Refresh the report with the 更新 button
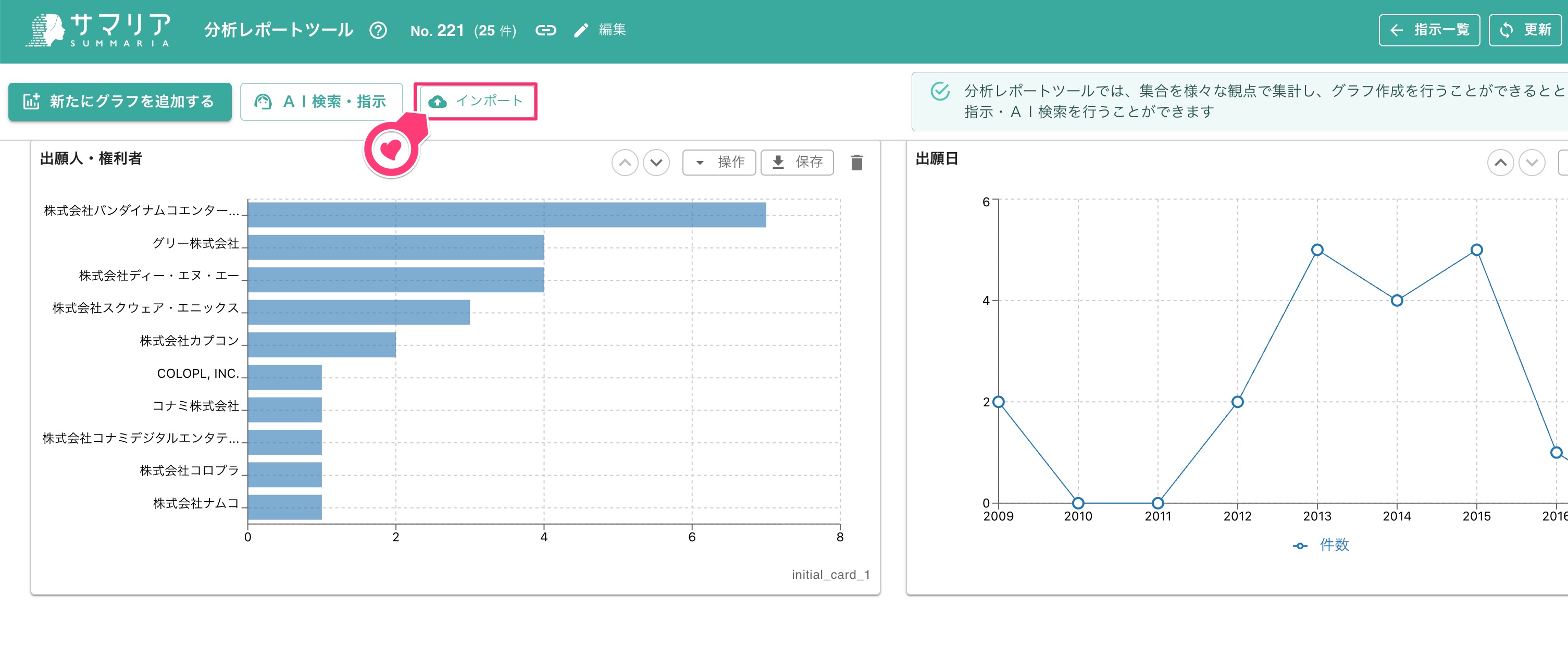1568x645 pixels. tap(1525, 30)
